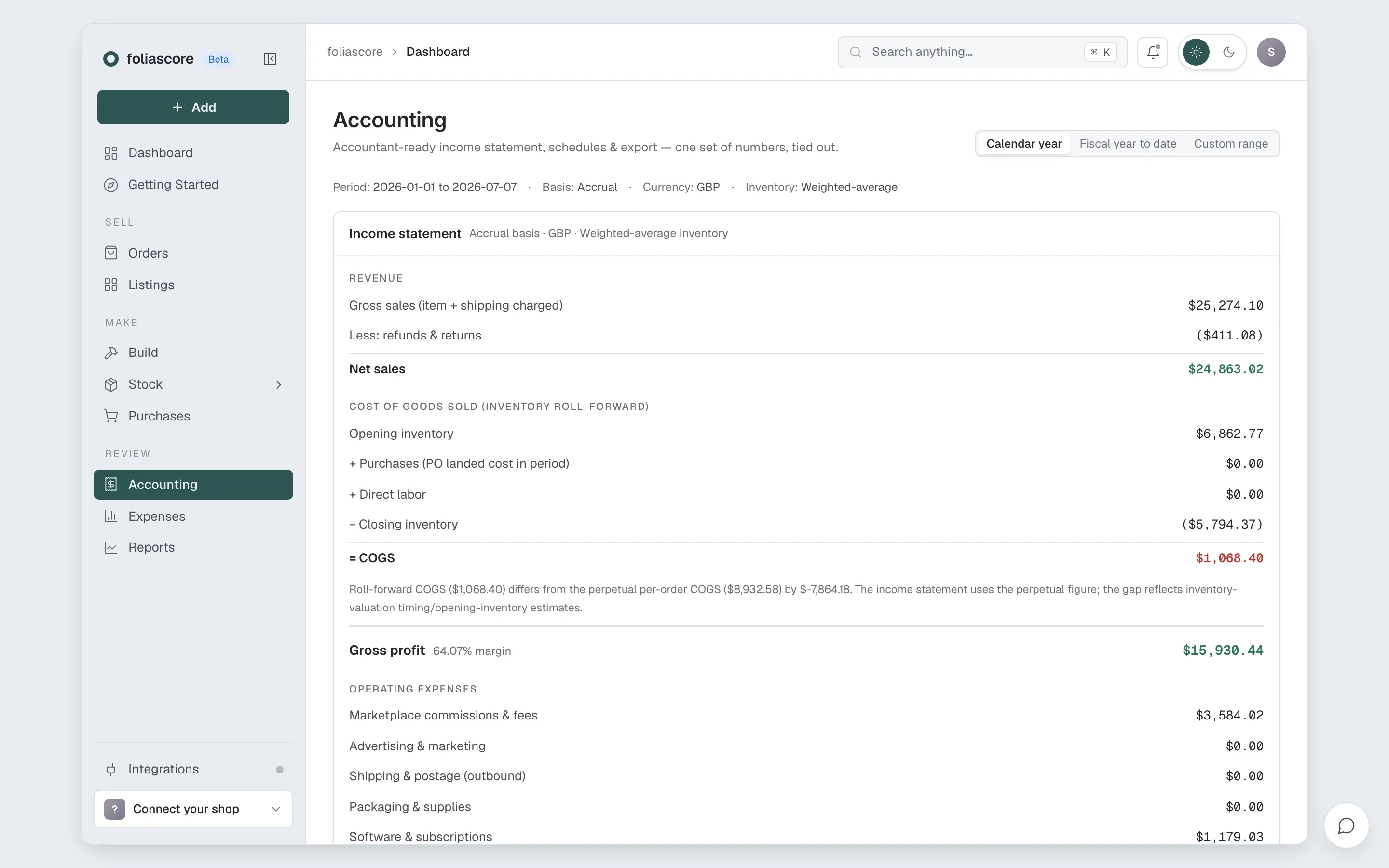
Task: Click the search magnifier icon
Action: tap(855, 52)
